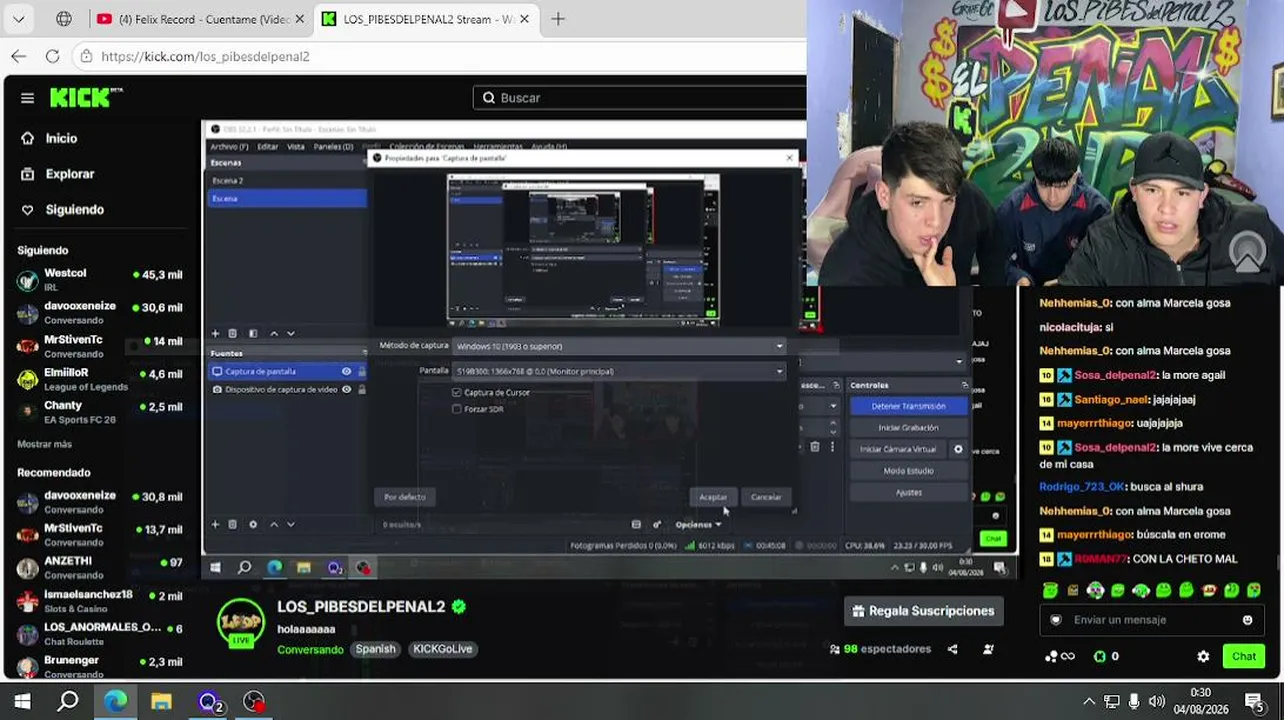Open the browser tab list chevron
This screenshot has height=720, width=1284.
click(x=19, y=19)
